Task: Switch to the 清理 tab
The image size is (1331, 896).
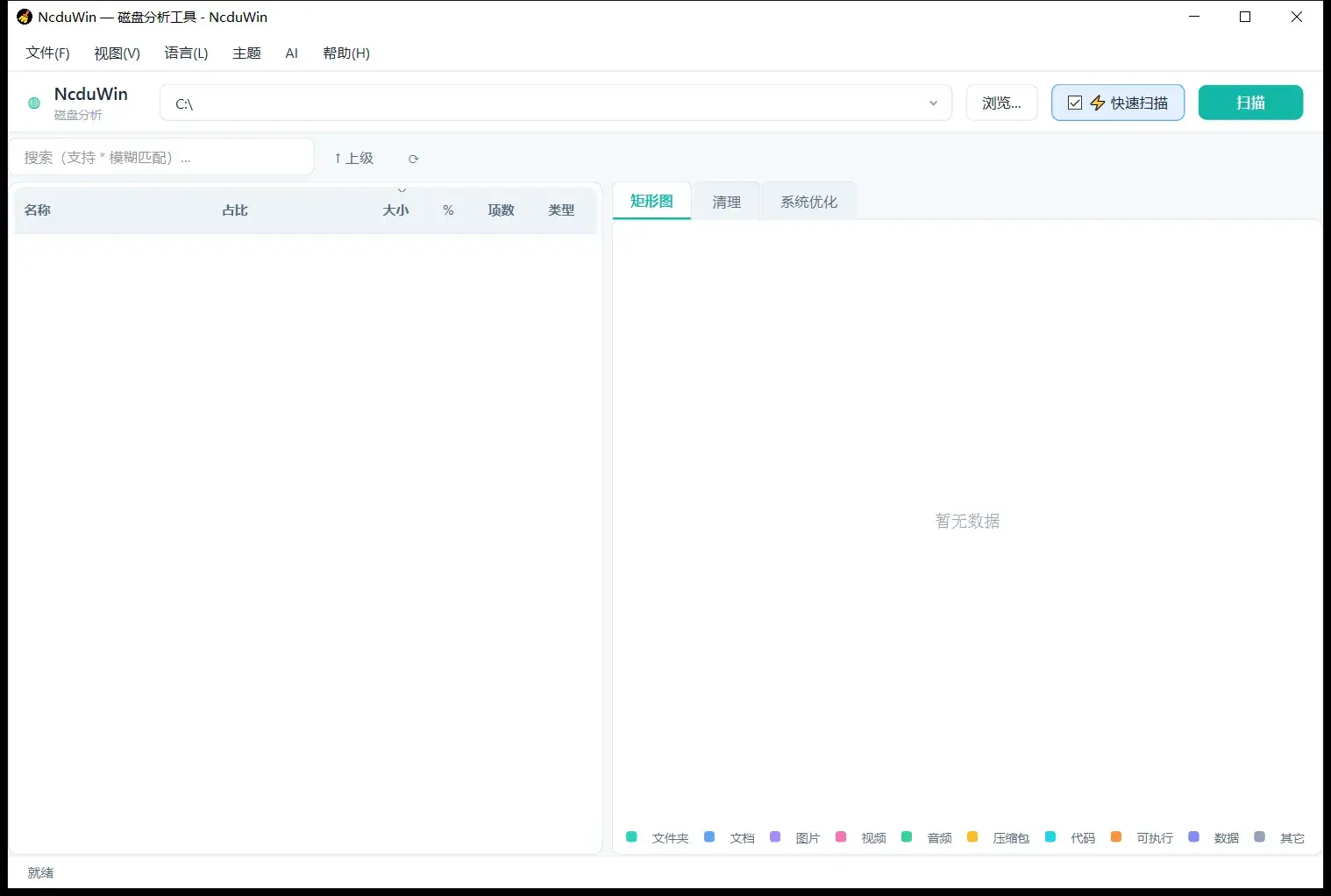Action: click(x=726, y=202)
